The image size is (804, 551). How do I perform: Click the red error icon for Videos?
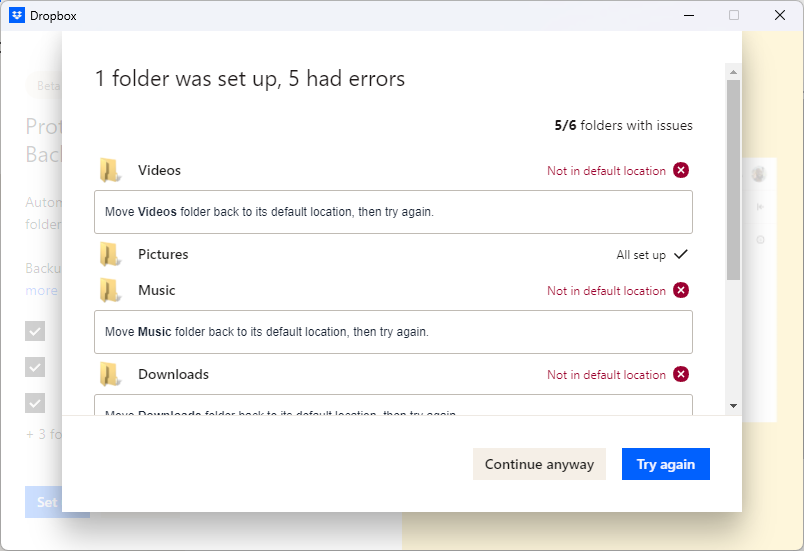pyautogui.click(x=681, y=170)
